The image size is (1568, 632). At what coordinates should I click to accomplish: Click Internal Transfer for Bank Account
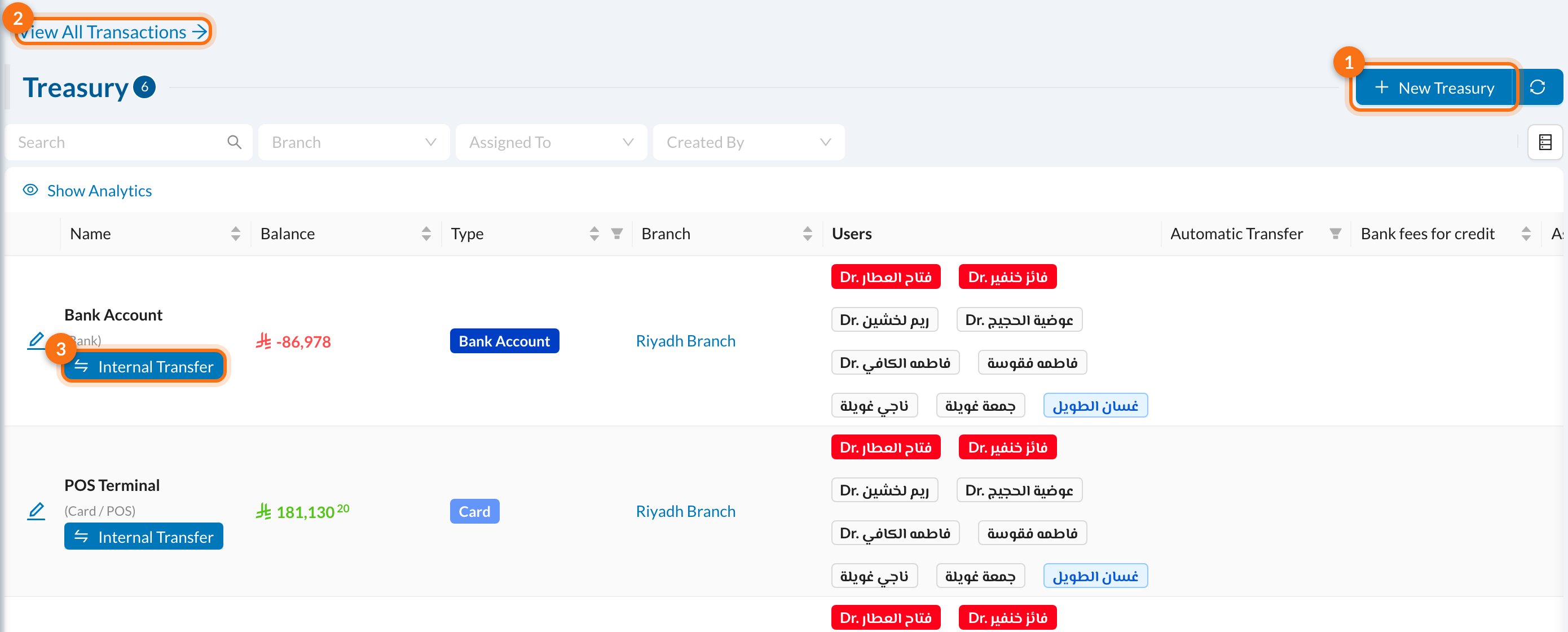pyautogui.click(x=144, y=367)
